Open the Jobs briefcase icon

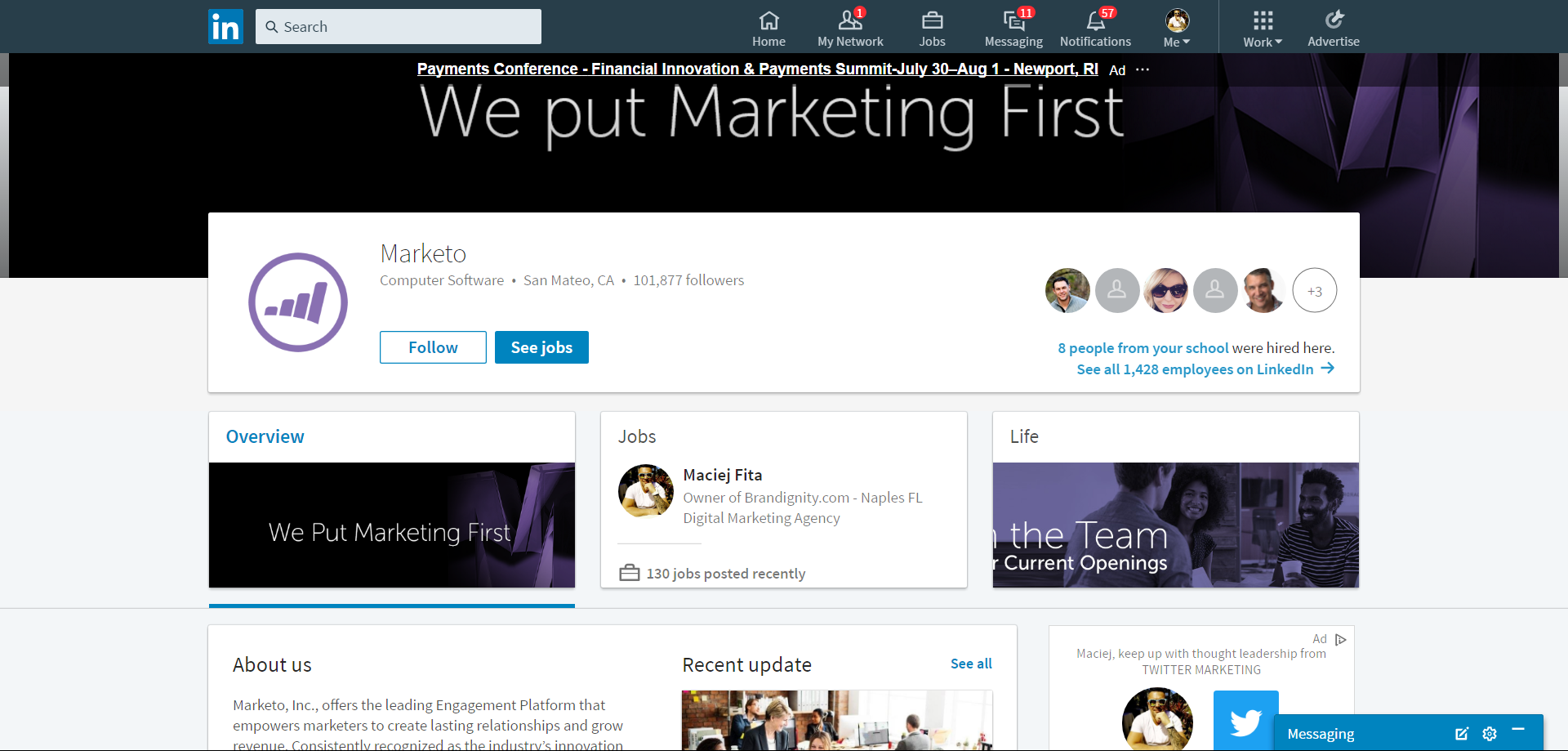932,20
